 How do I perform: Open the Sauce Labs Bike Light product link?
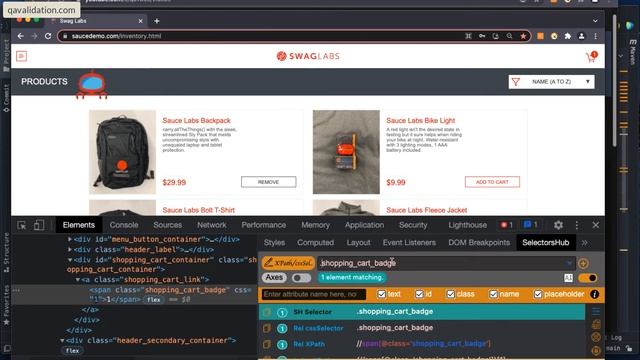click(x=420, y=121)
